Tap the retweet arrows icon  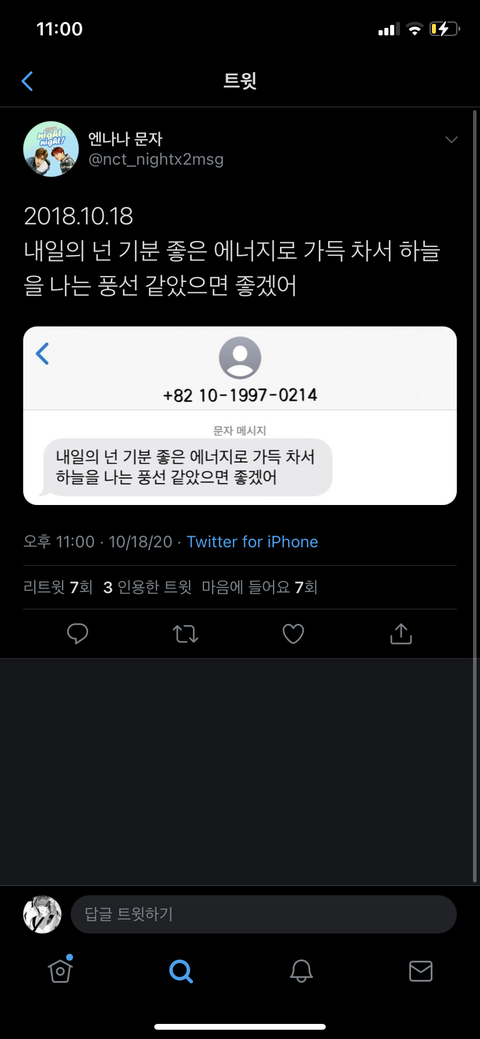coord(185,635)
